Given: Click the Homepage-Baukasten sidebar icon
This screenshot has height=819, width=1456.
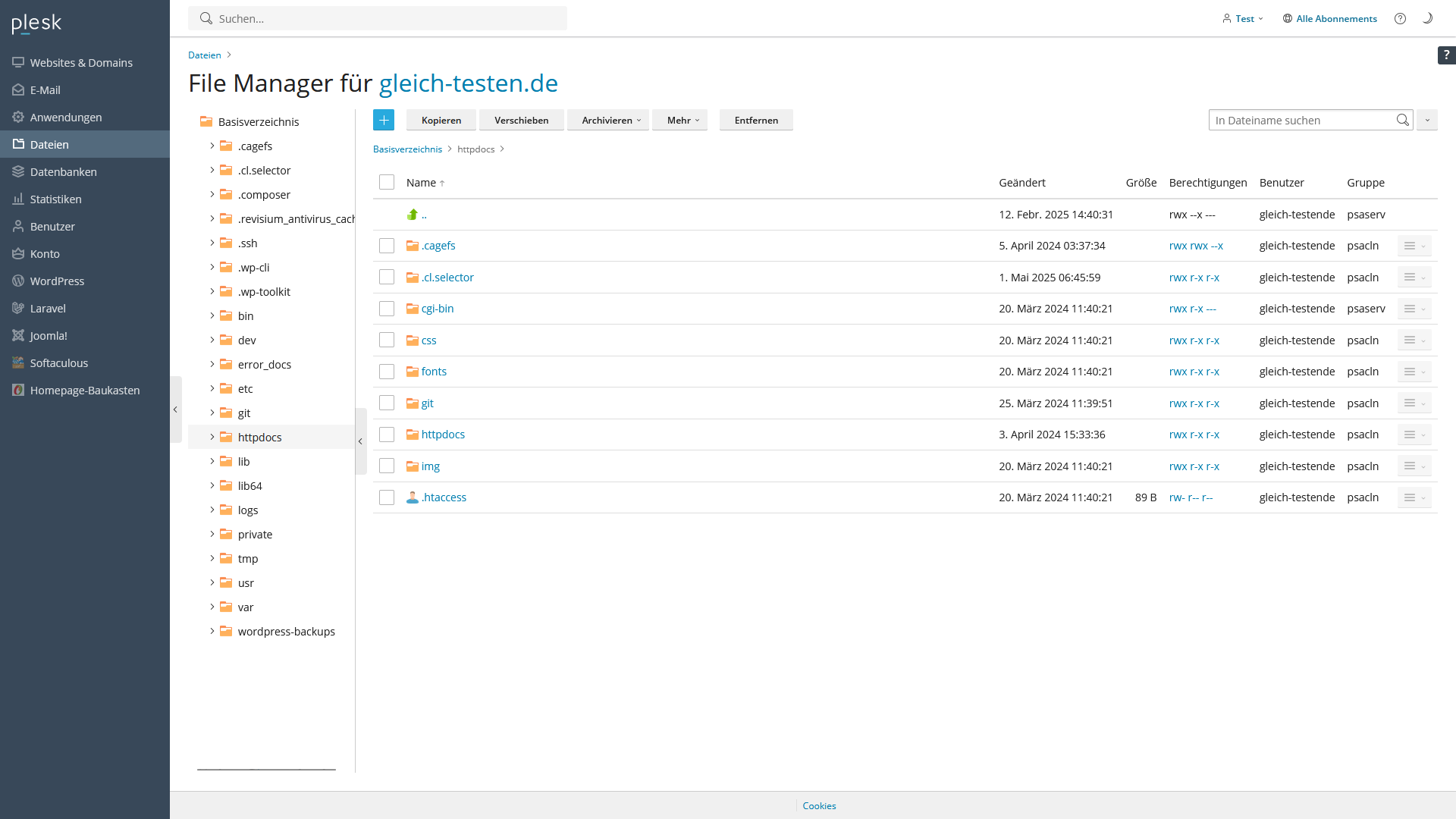Looking at the screenshot, I should 17,390.
